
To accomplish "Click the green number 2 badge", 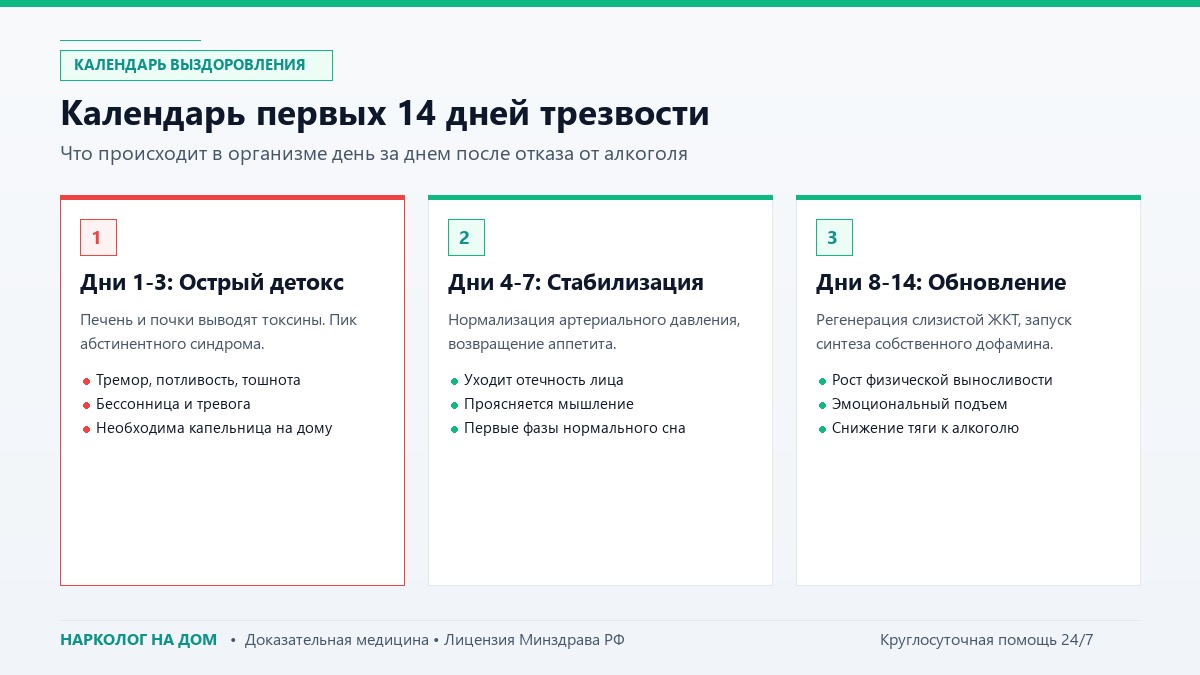I will click(466, 237).
